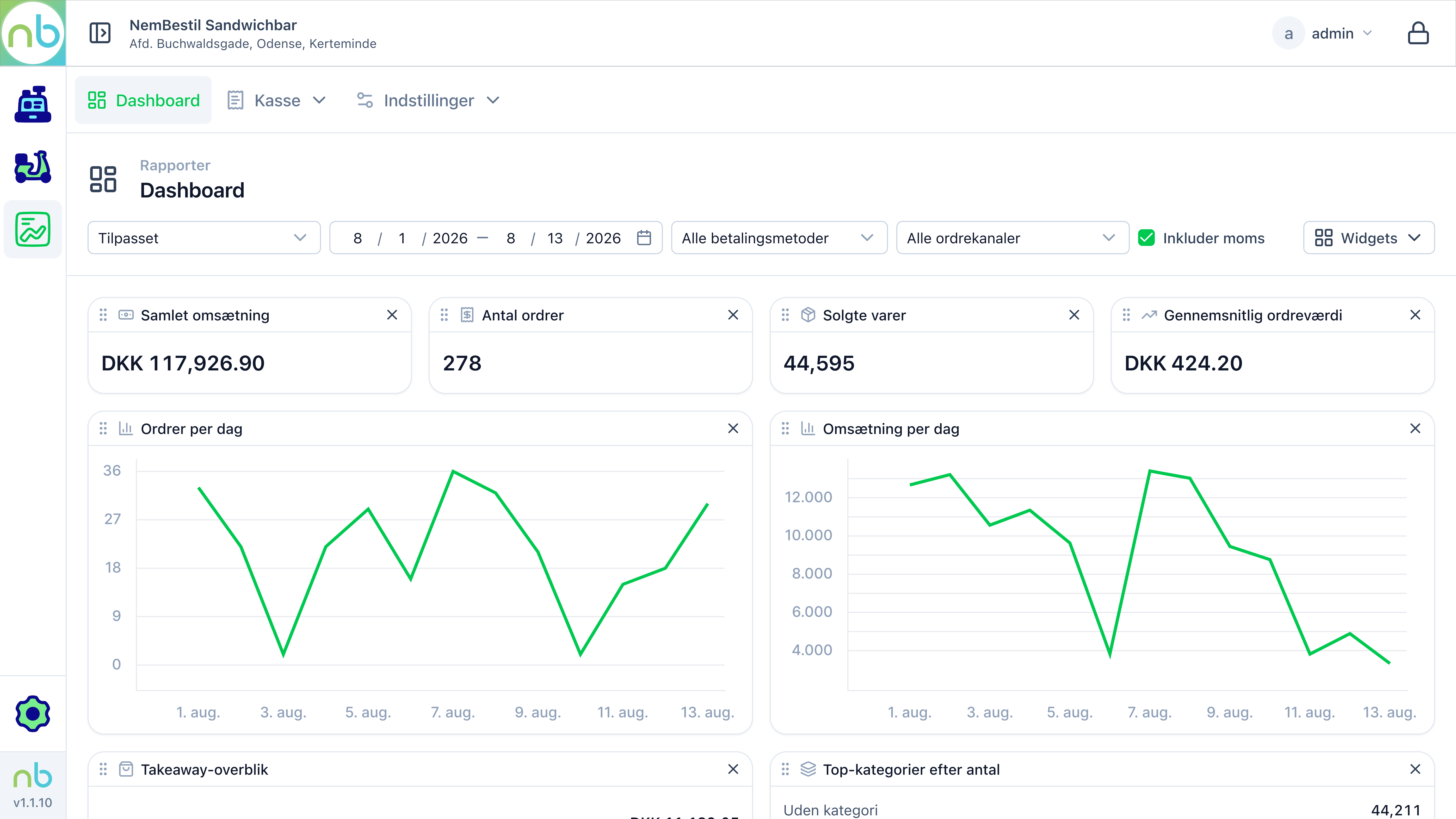This screenshot has height=819, width=1456.
Task: Toggle the sidebar collapse panel icon
Action: click(x=100, y=33)
